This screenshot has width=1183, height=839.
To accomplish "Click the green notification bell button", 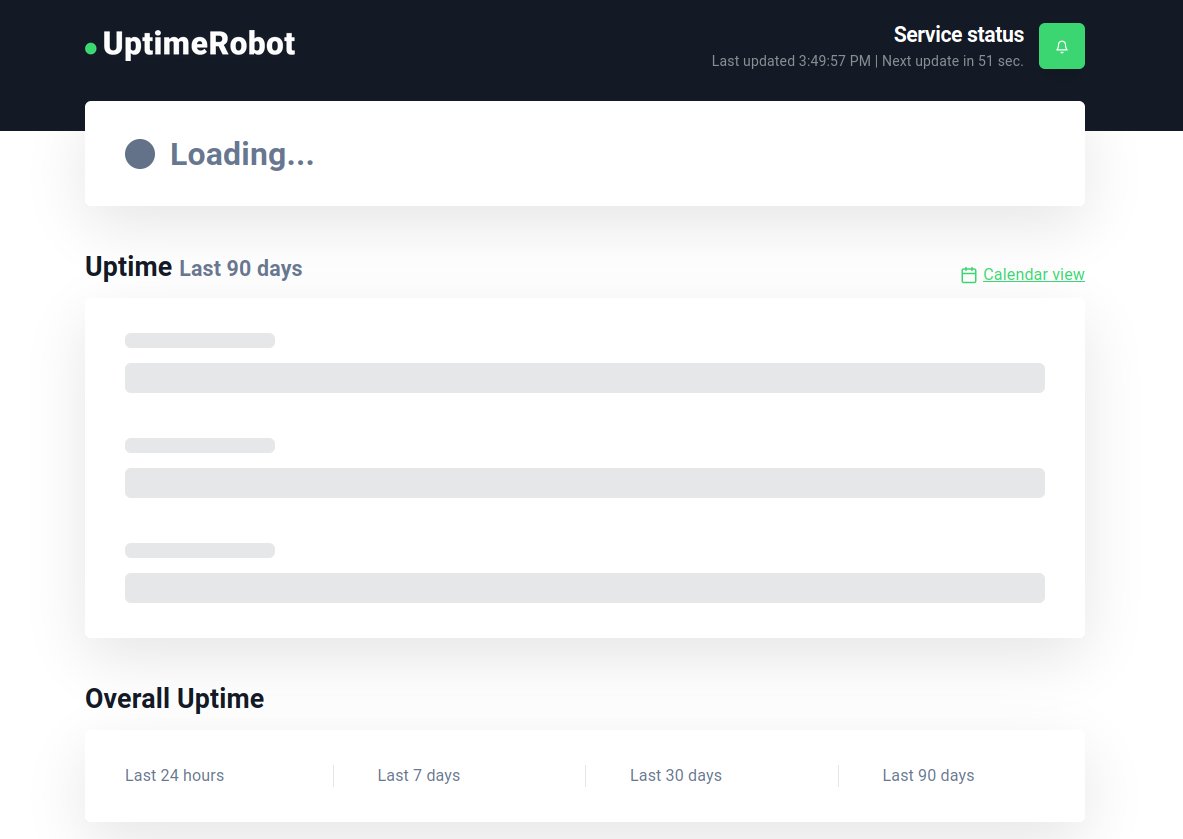I will pos(1062,46).
